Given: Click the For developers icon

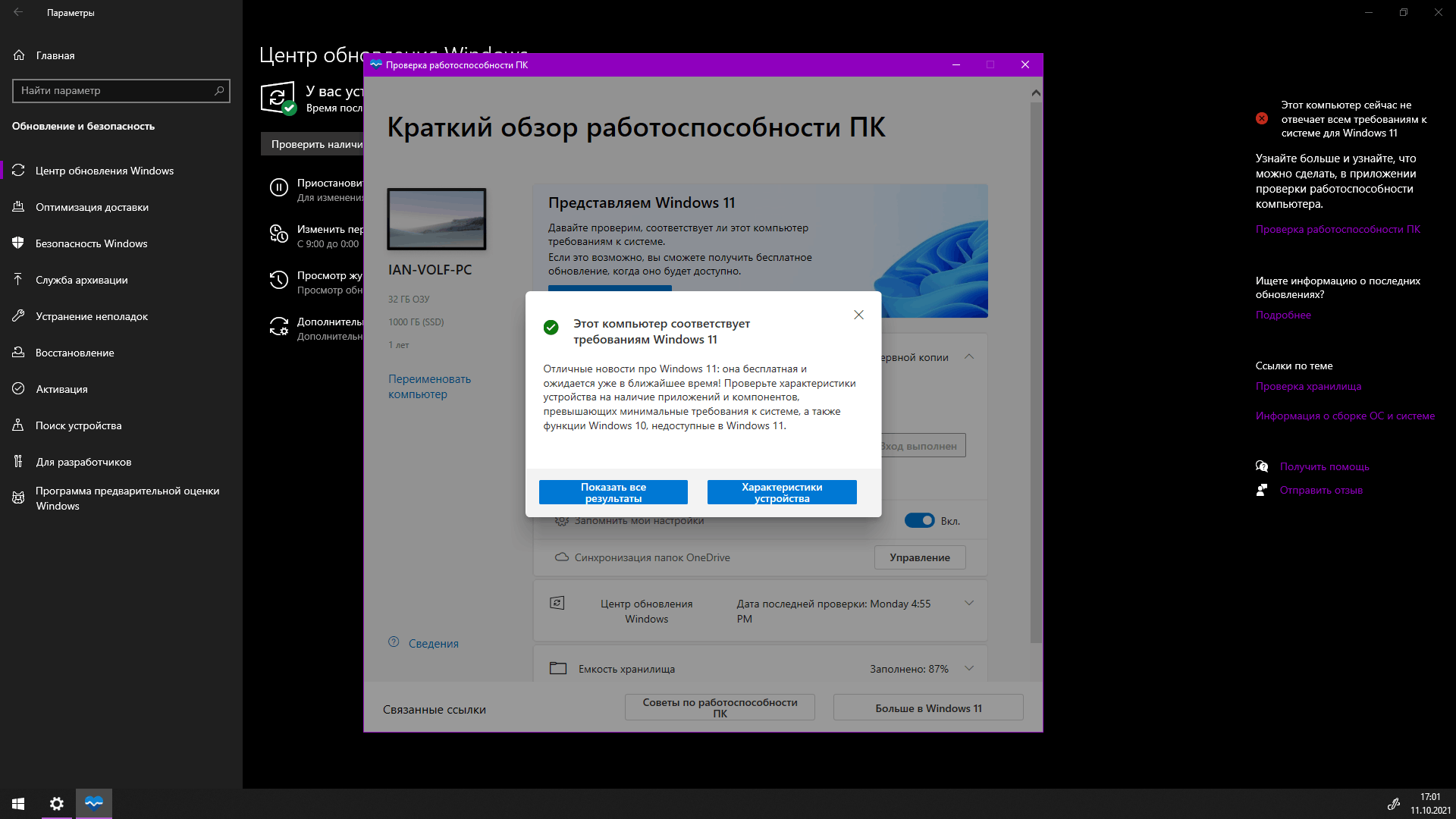Looking at the screenshot, I should [19, 462].
